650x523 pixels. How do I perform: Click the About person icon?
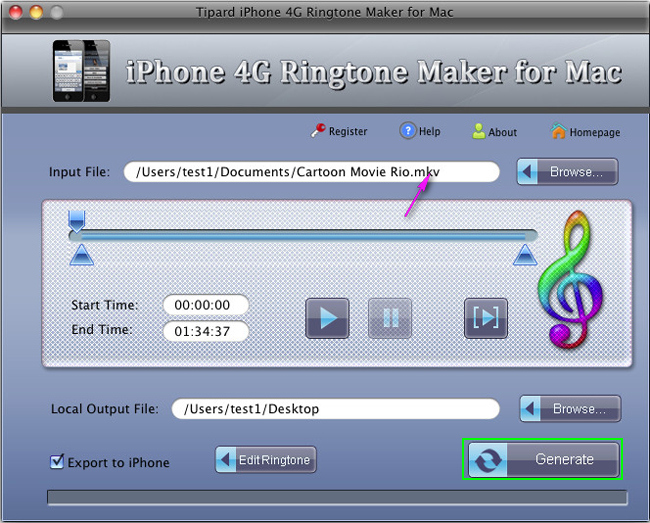(478, 131)
